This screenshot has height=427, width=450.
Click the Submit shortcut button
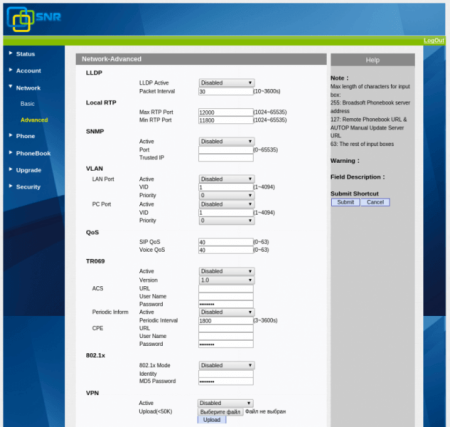[345, 202]
